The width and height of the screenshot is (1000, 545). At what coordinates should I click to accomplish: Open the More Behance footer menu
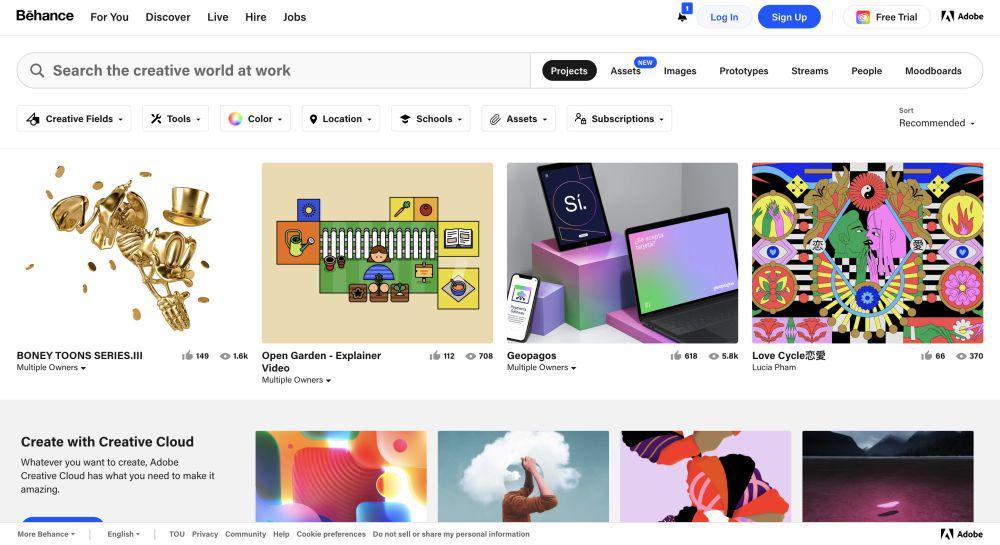46,534
